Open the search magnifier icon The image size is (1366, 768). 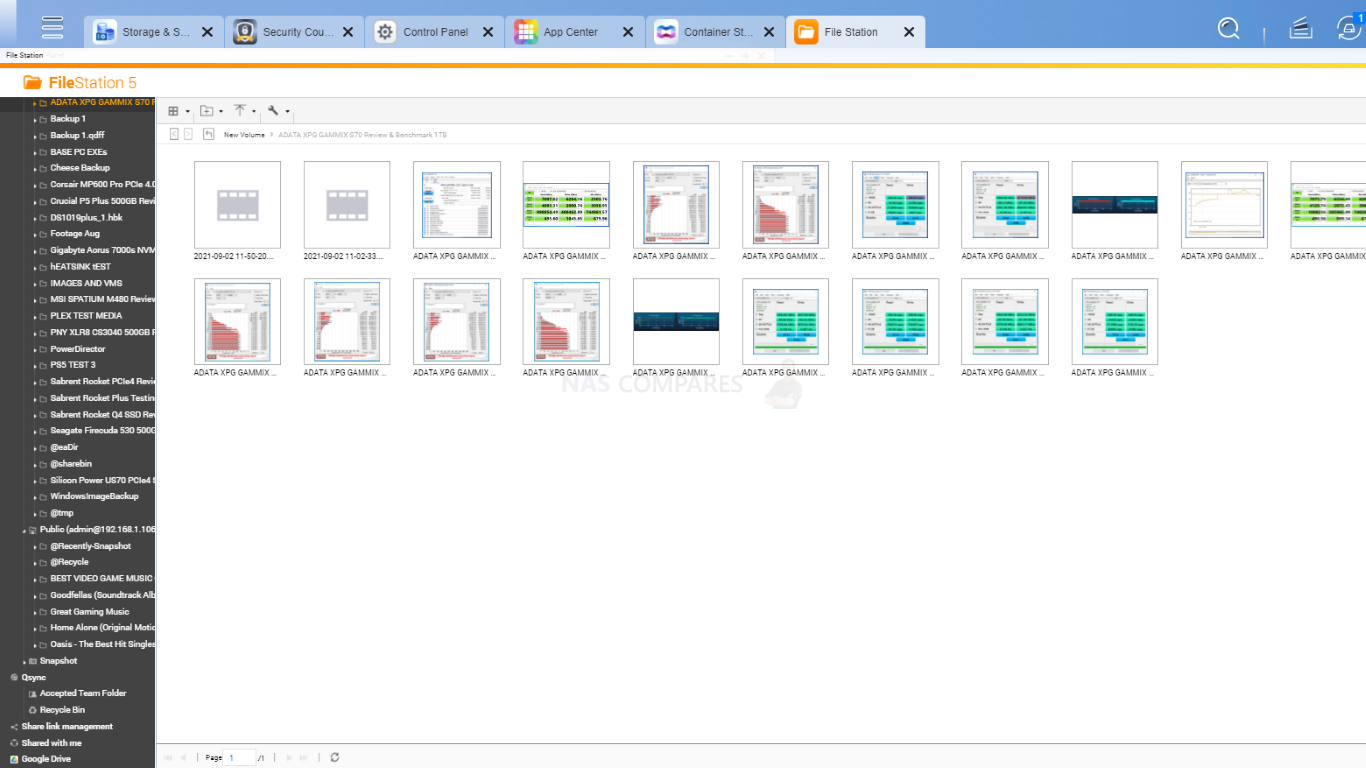click(x=1229, y=29)
